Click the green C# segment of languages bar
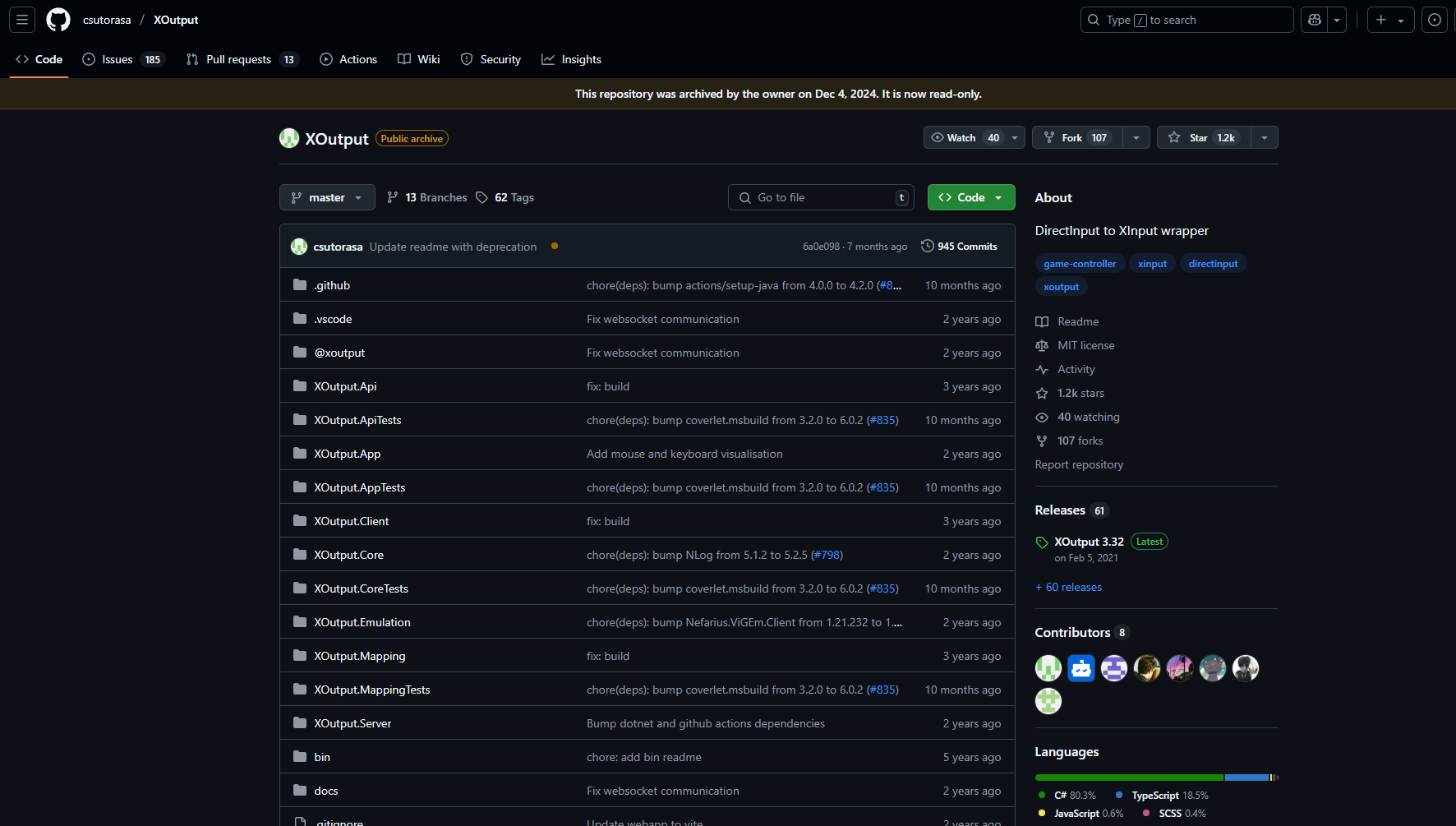 (1129, 778)
